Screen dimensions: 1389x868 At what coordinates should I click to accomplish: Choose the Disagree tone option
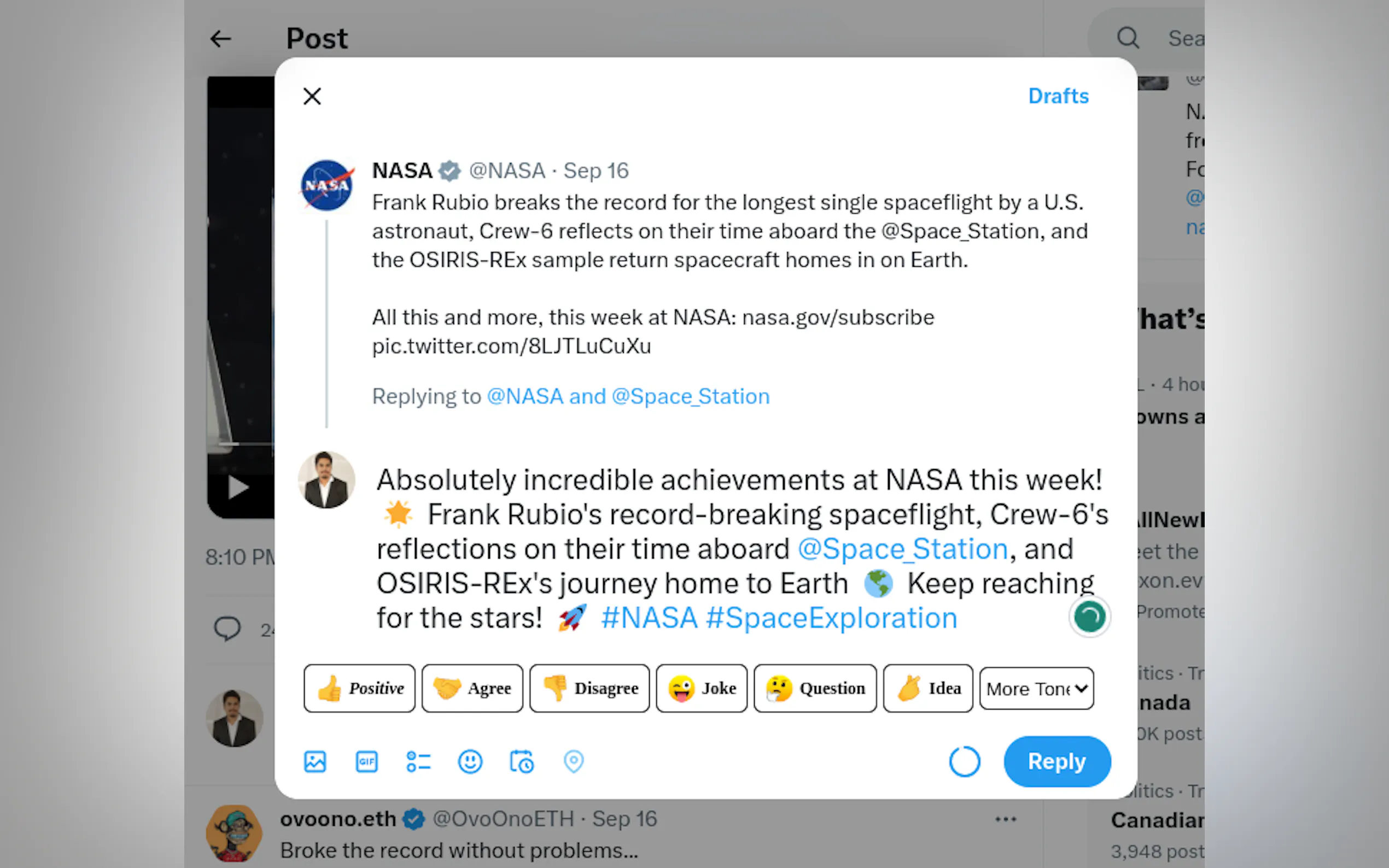click(589, 688)
